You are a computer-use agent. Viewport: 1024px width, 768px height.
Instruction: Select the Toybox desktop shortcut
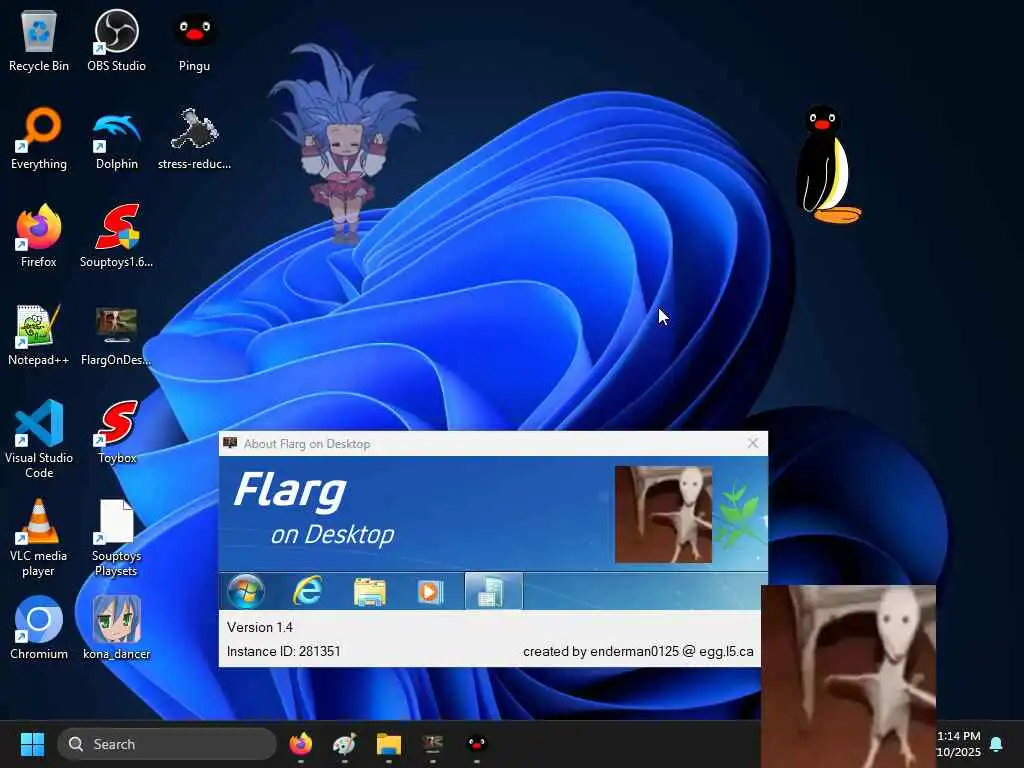[x=117, y=432]
